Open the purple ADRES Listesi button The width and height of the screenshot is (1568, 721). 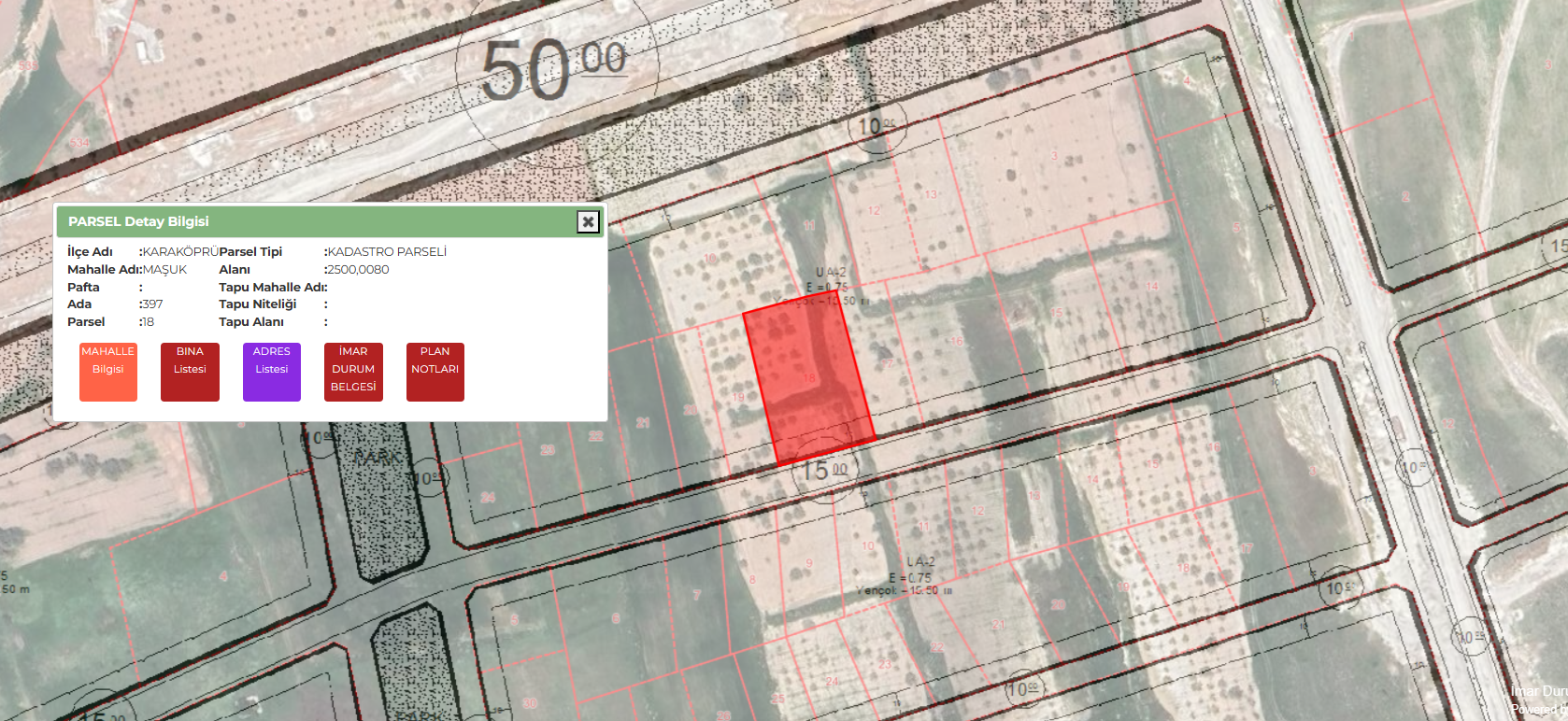pyautogui.click(x=272, y=372)
